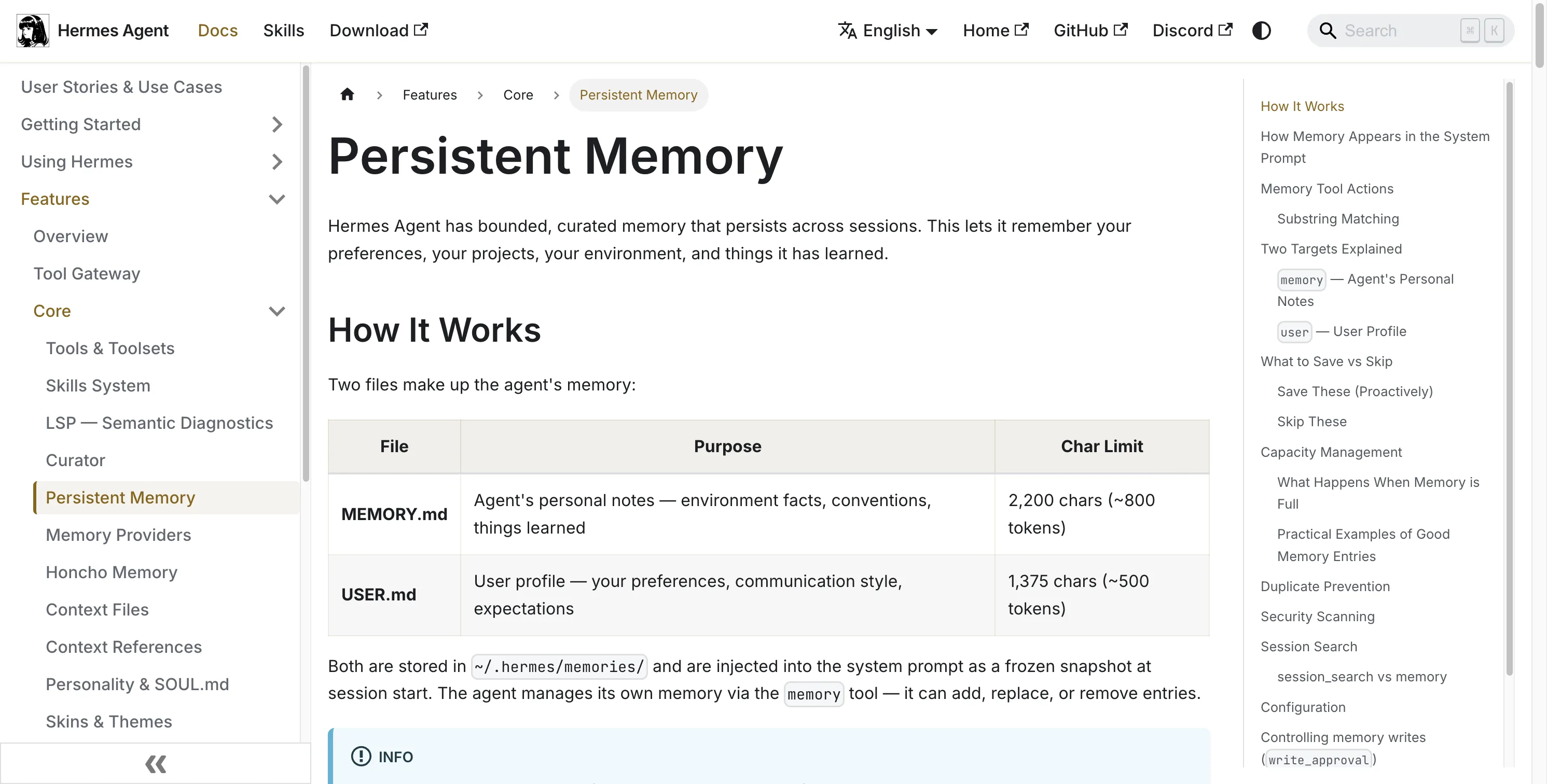Click the Hermes Agent logo avatar
Viewport: 1547px width, 784px height.
pos(33,31)
